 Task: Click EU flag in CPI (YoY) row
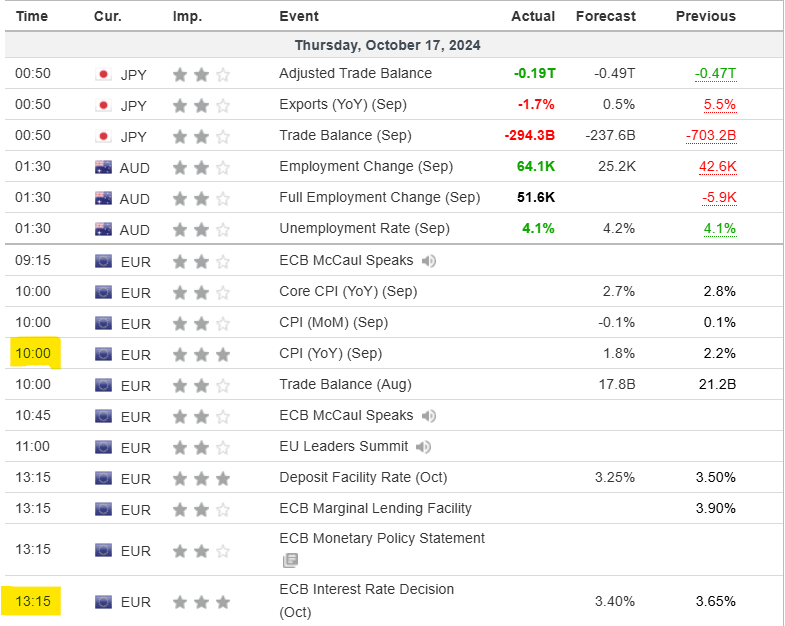coord(103,354)
